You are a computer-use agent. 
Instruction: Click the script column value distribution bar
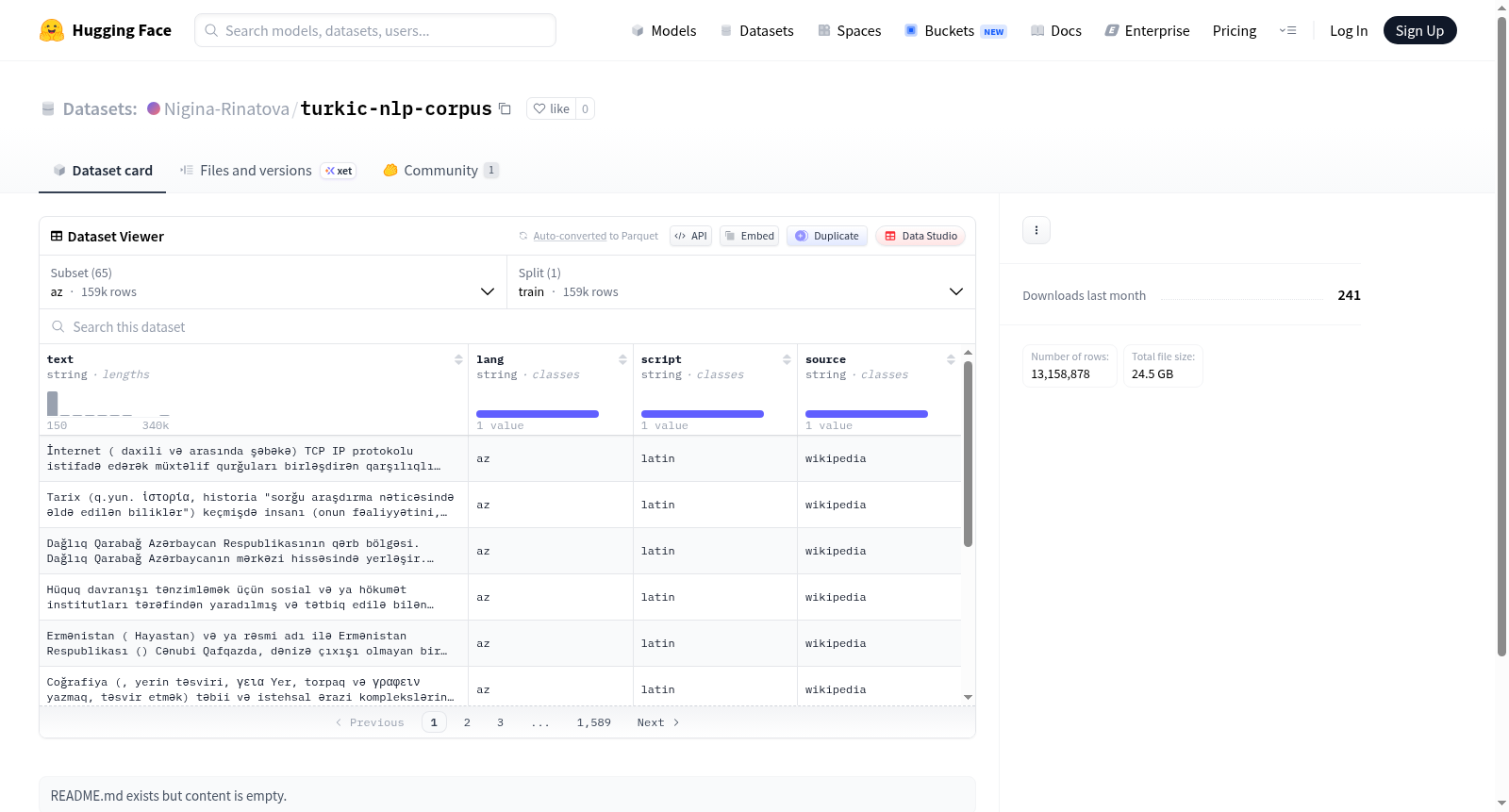[703, 414]
